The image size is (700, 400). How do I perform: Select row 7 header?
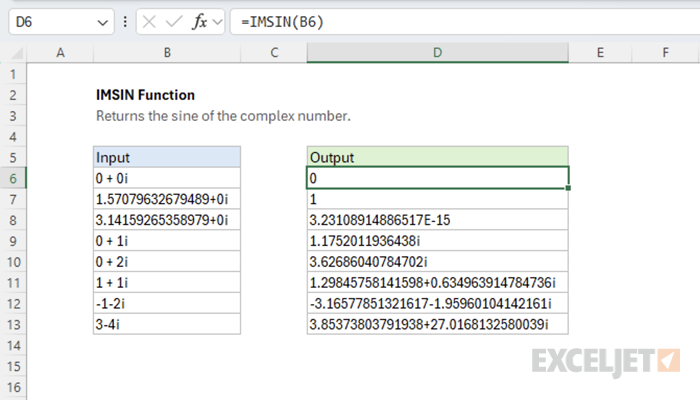[x=13, y=199]
